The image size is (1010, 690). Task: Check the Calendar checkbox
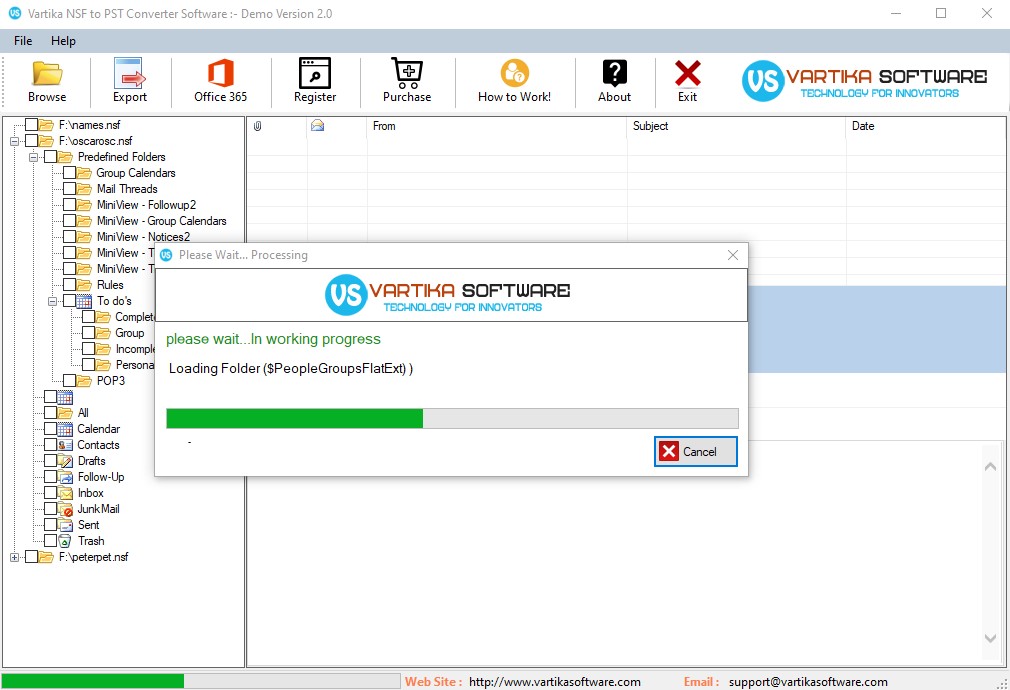[50, 429]
